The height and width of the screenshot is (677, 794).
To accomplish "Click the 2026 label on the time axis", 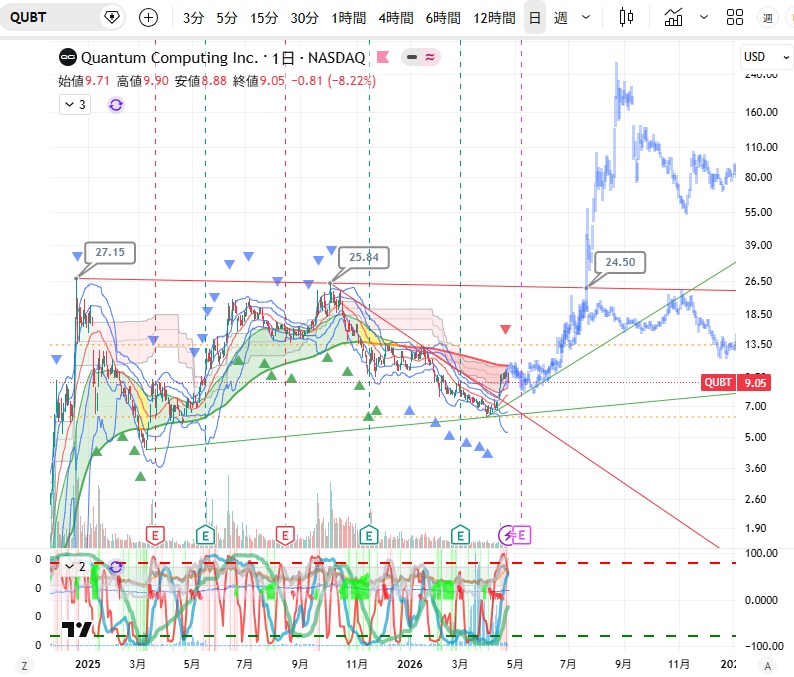I will [x=410, y=664].
